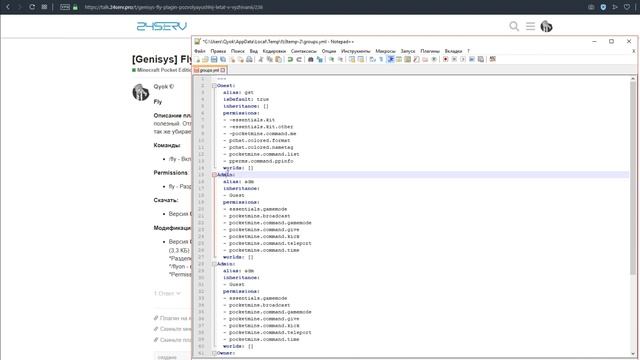
Task: Open Find with the binoculars icon
Action: click(x=311, y=60)
